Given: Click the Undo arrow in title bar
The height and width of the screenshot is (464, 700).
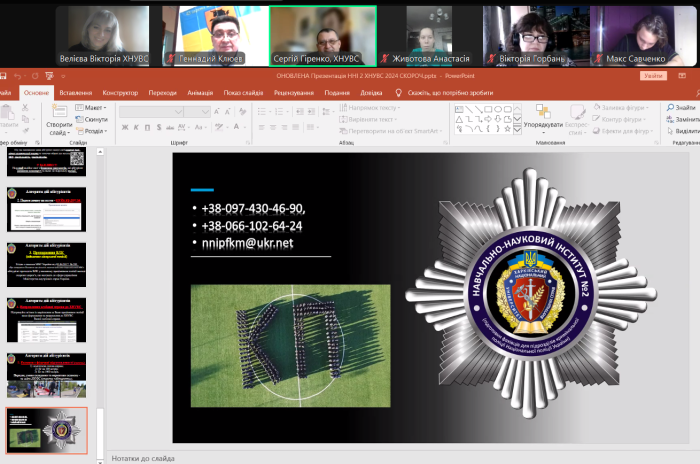Looking at the screenshot, I should coord(19,76).
